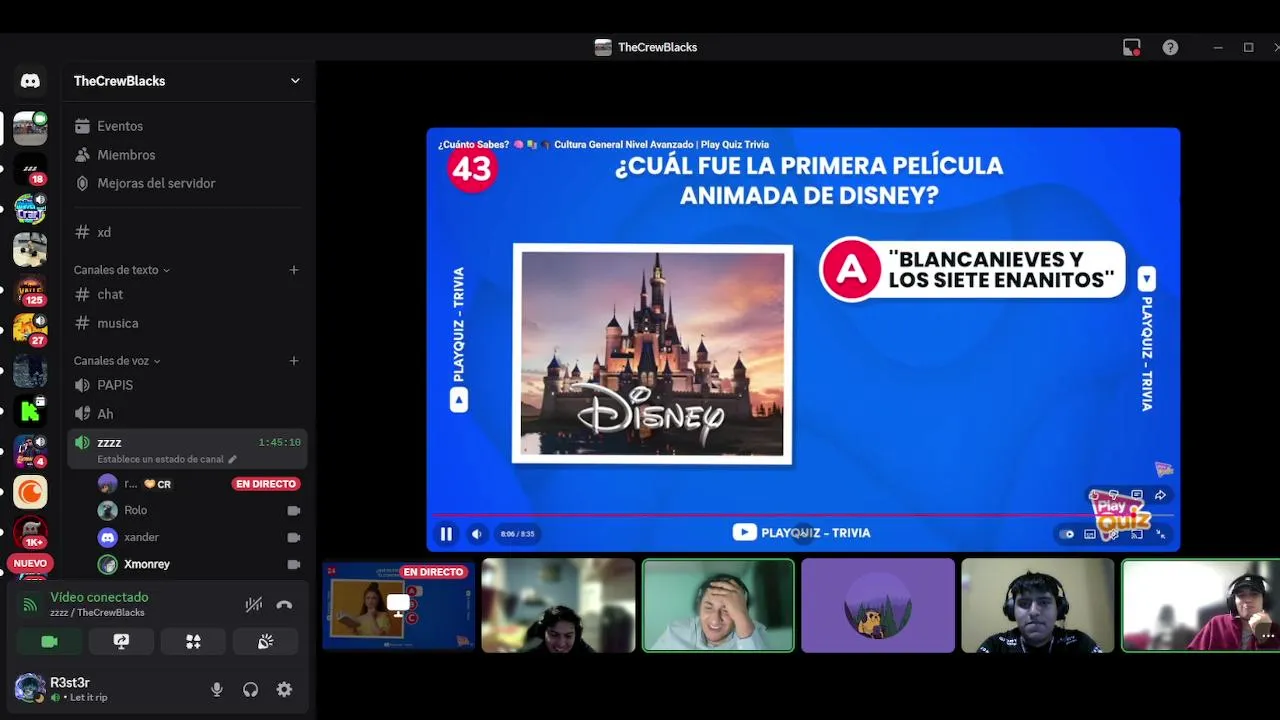Open the red-dot inbox icon in title bar

[1132, 47]
